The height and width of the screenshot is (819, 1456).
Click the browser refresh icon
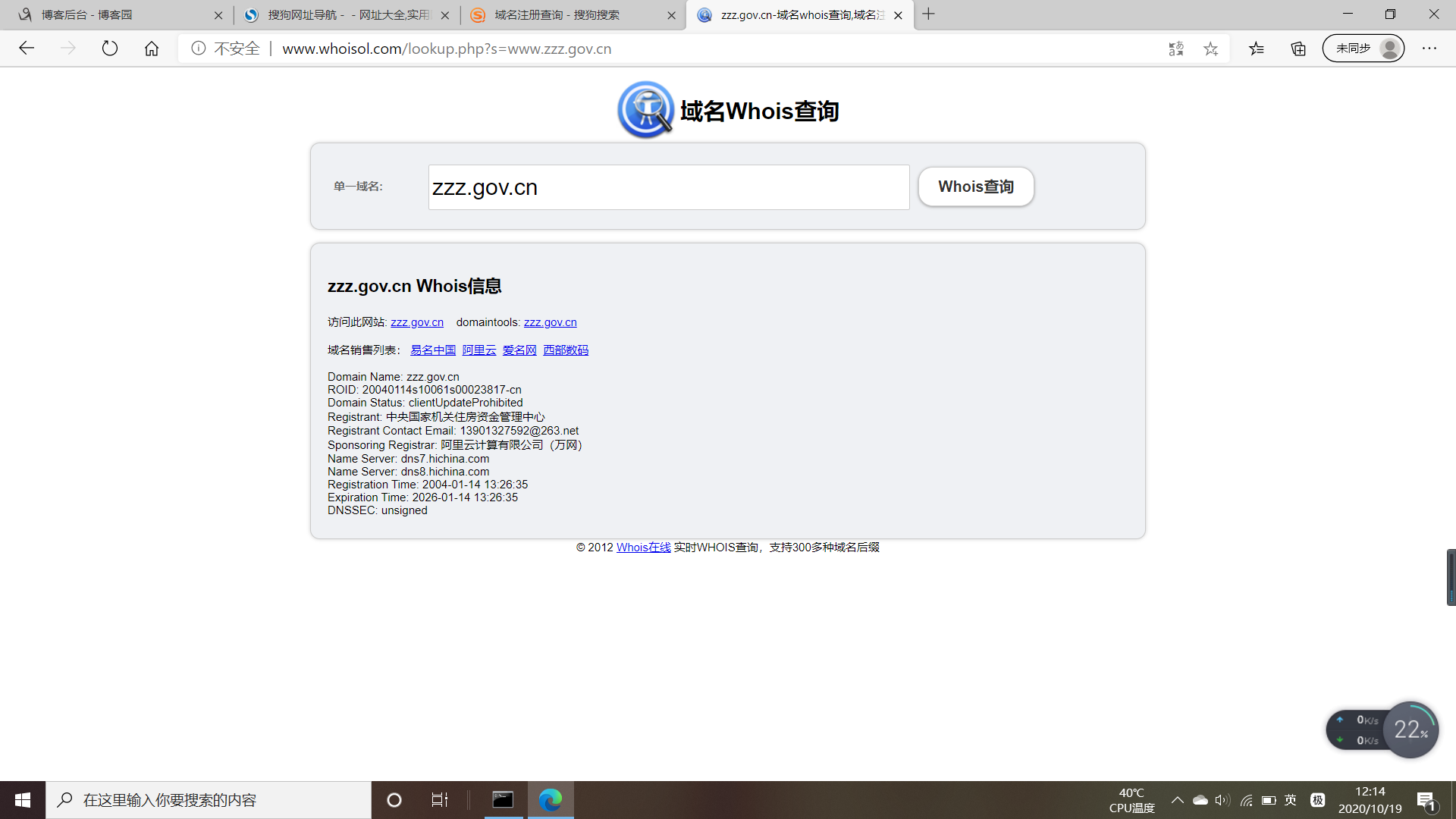coord(110,49)
